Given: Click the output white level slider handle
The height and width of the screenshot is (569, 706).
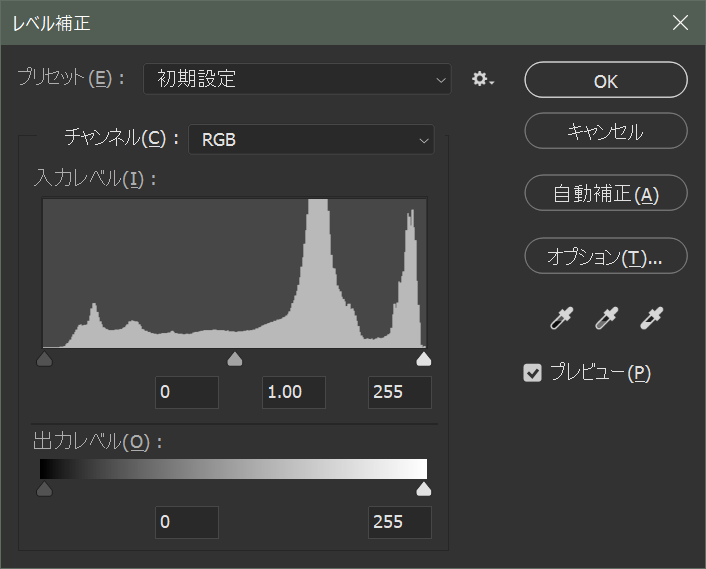Looking at the screenshot, I should pos(424,489).
